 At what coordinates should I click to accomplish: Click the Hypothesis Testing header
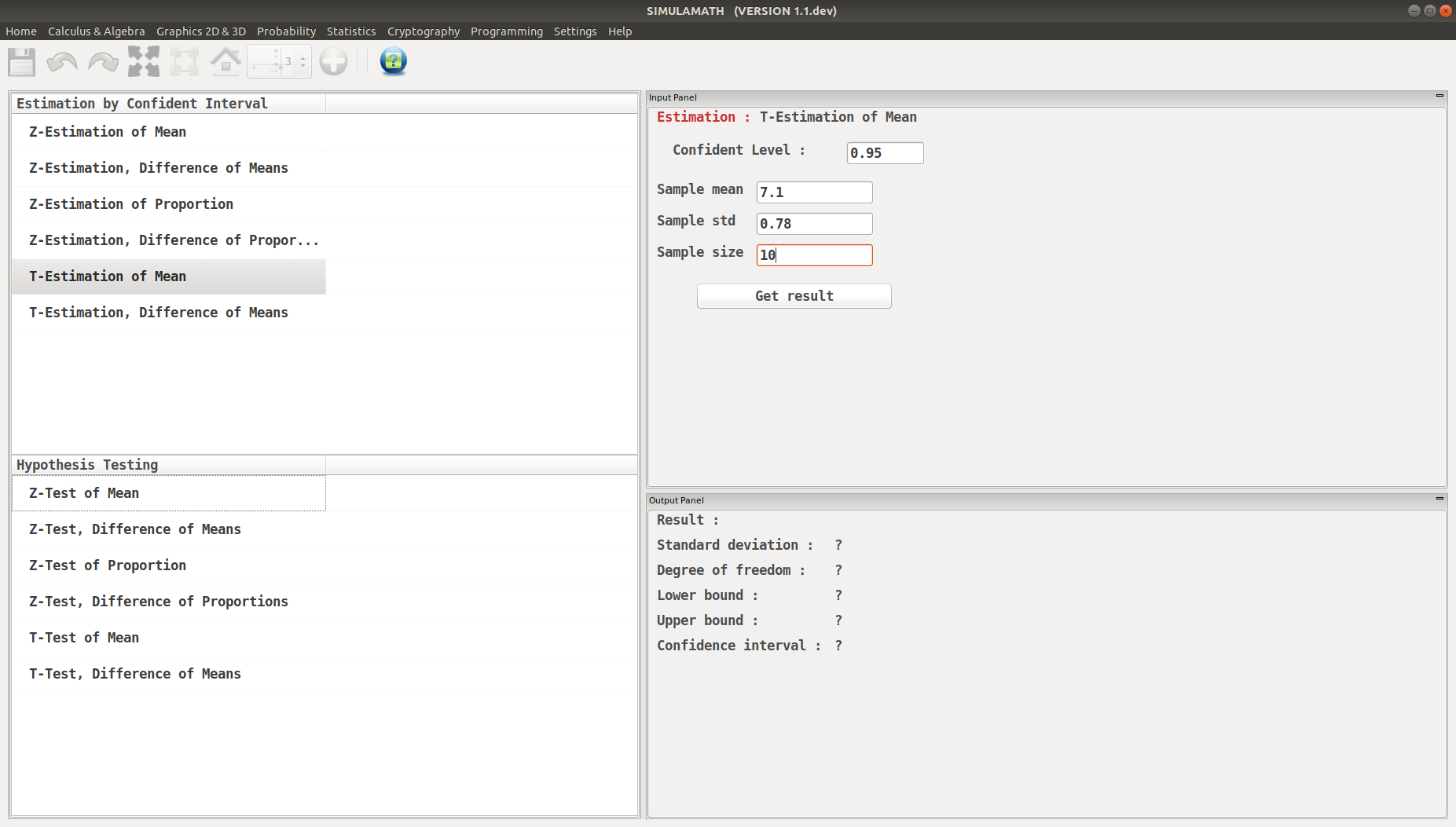click(169, 465)
